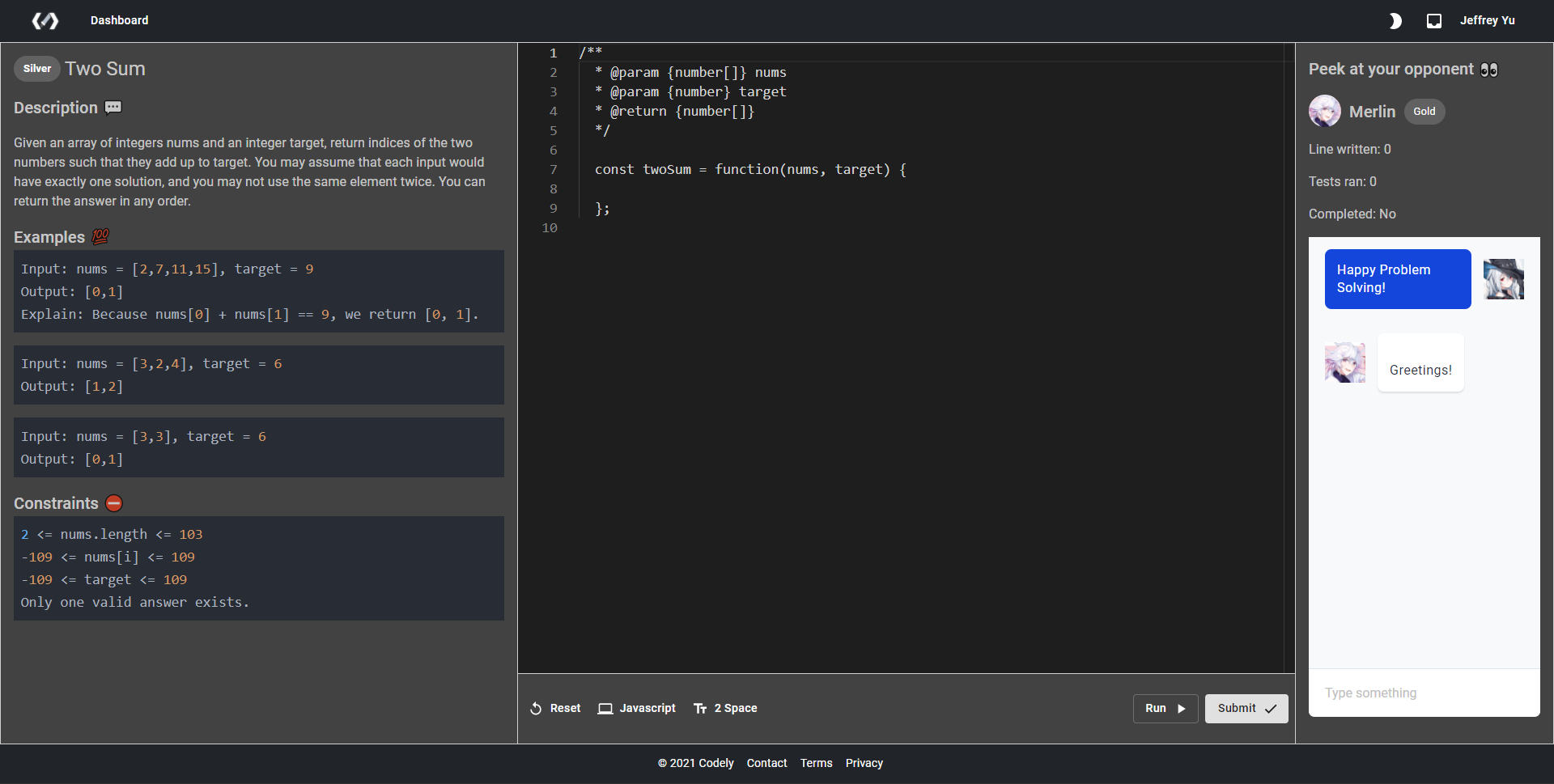Image resolution: width=1554 pixels, height=784 pixels.
Task: Click the © 2021 Codely footer text
Action: pyautogui.click(x=695, y=763)
